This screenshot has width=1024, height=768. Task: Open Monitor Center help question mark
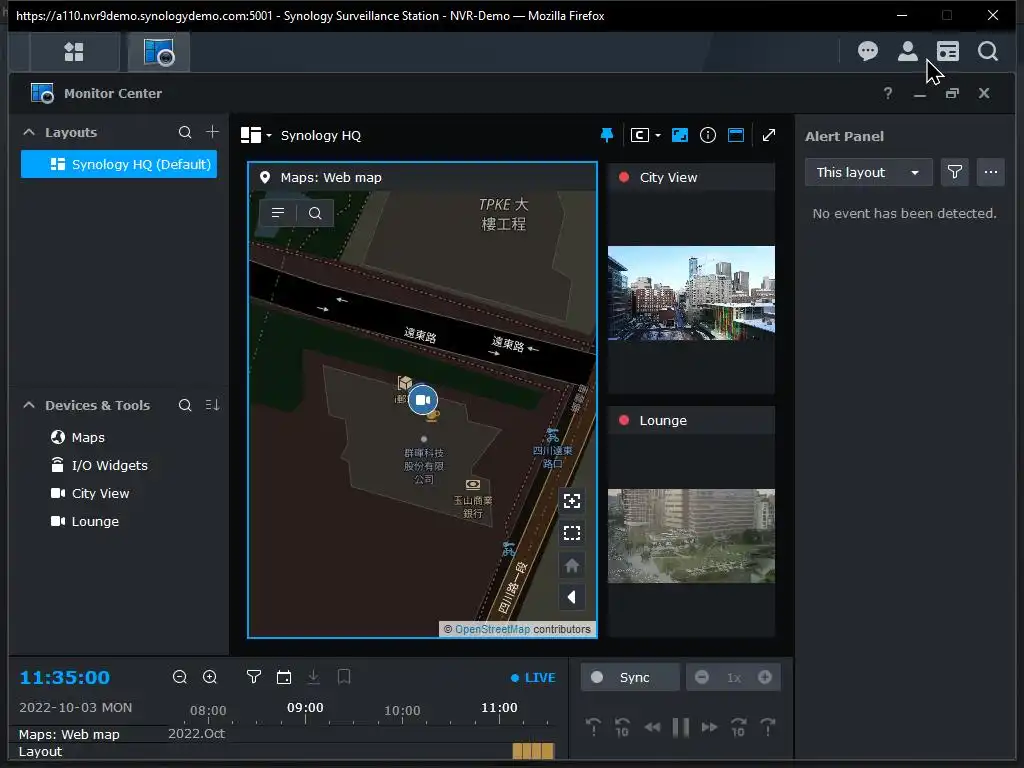[888, 93]
